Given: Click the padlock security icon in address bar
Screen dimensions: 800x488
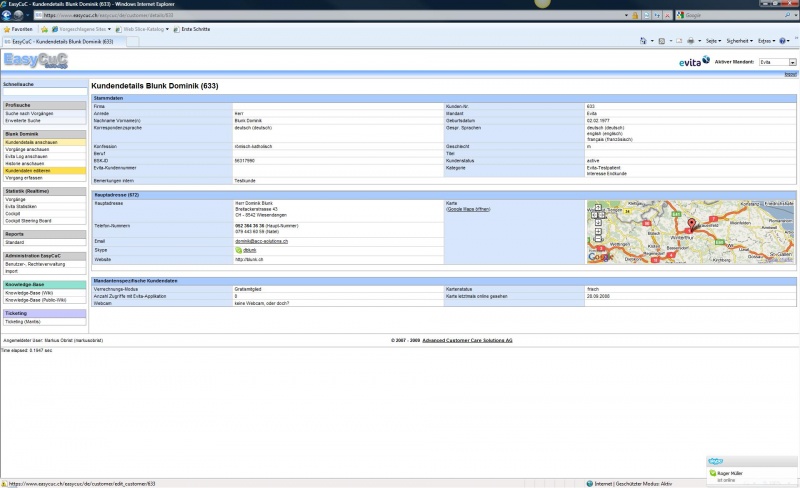Looking at the screenshot, I should [x=635, y=15].
